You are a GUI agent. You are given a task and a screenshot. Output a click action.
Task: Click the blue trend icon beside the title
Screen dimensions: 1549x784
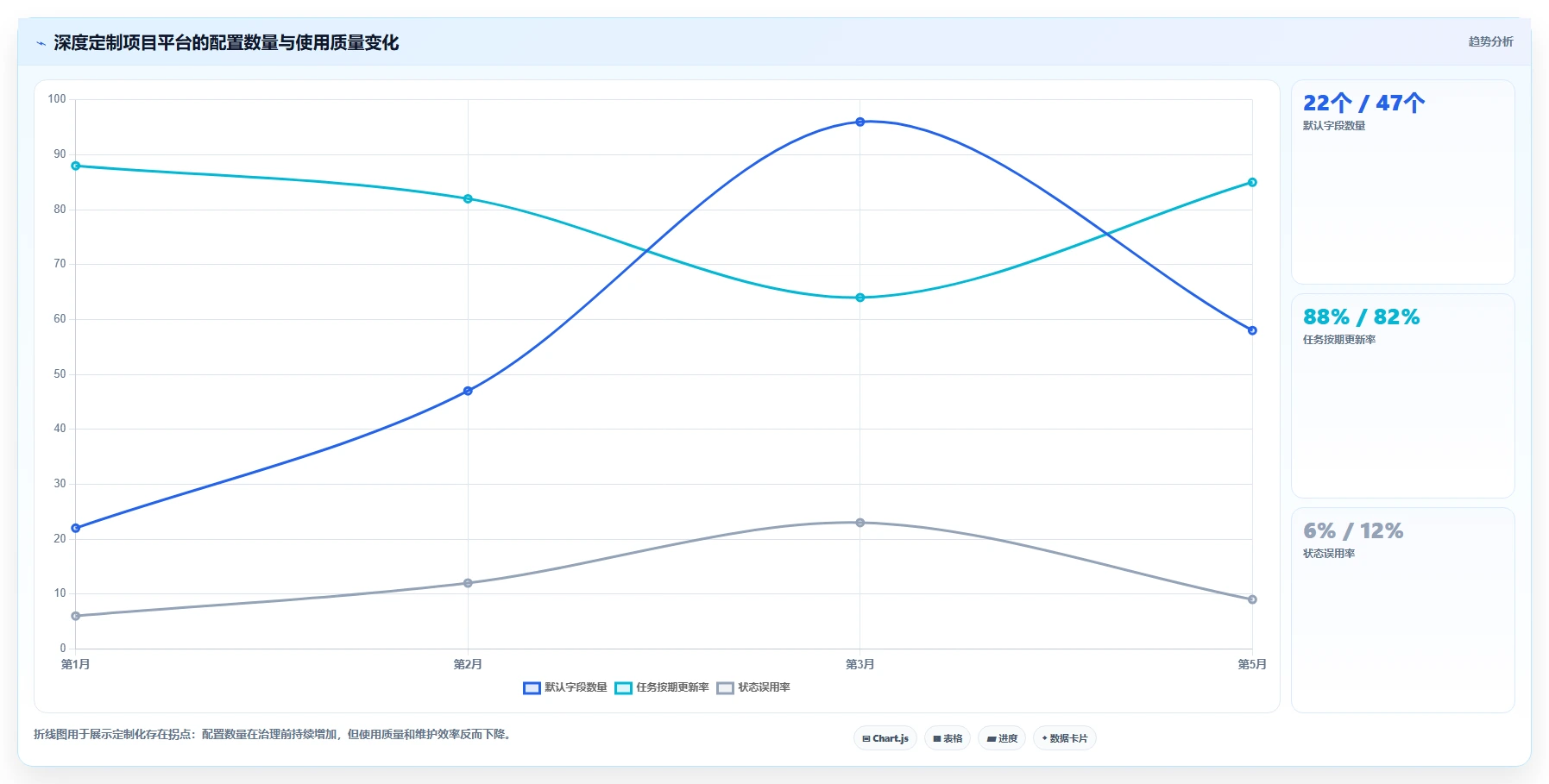pos(41,43)
